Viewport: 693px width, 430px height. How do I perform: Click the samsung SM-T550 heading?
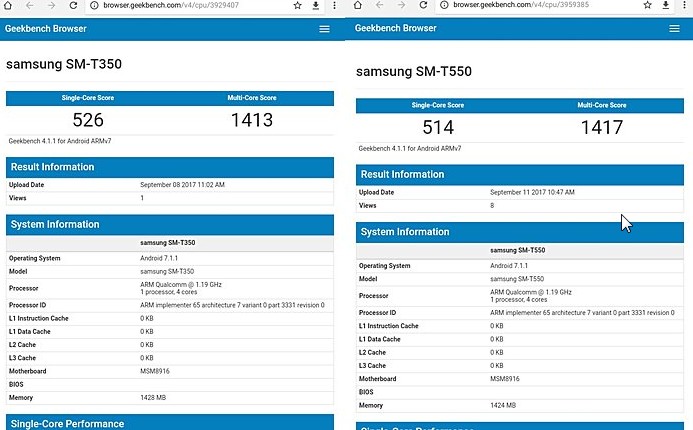click(414, 72)
